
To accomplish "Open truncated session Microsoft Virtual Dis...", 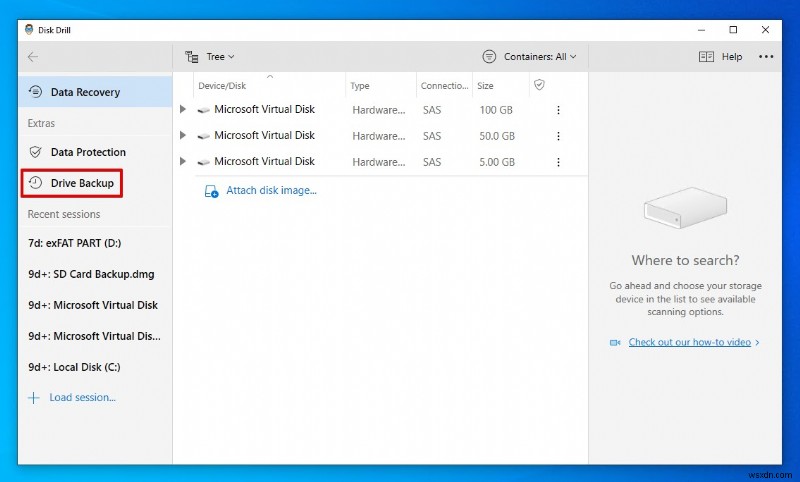I will (x=94, y=336).
